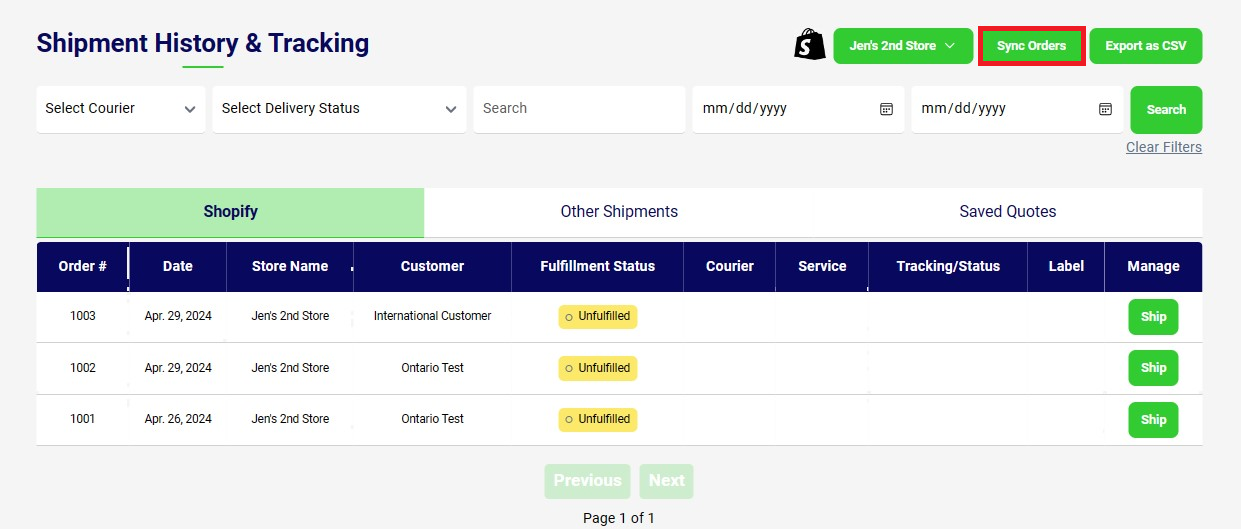Click the Courier column header
The width and height of the screenshot is (1241, 529).
pos(730,266)
